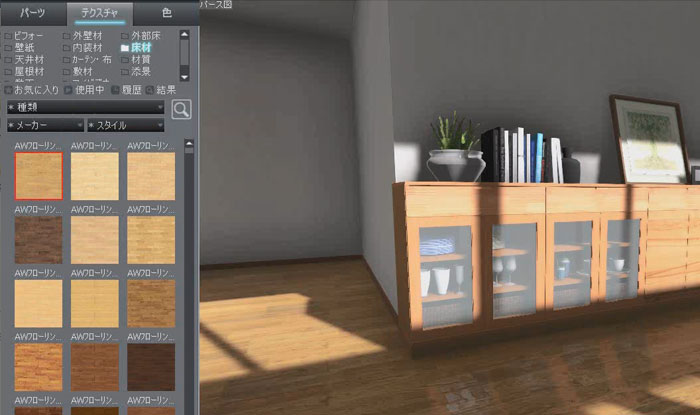Open the ビフォー texture folder
Viewport: 700px width, 415px height.
pyautogui.click(x=29, y=35)
